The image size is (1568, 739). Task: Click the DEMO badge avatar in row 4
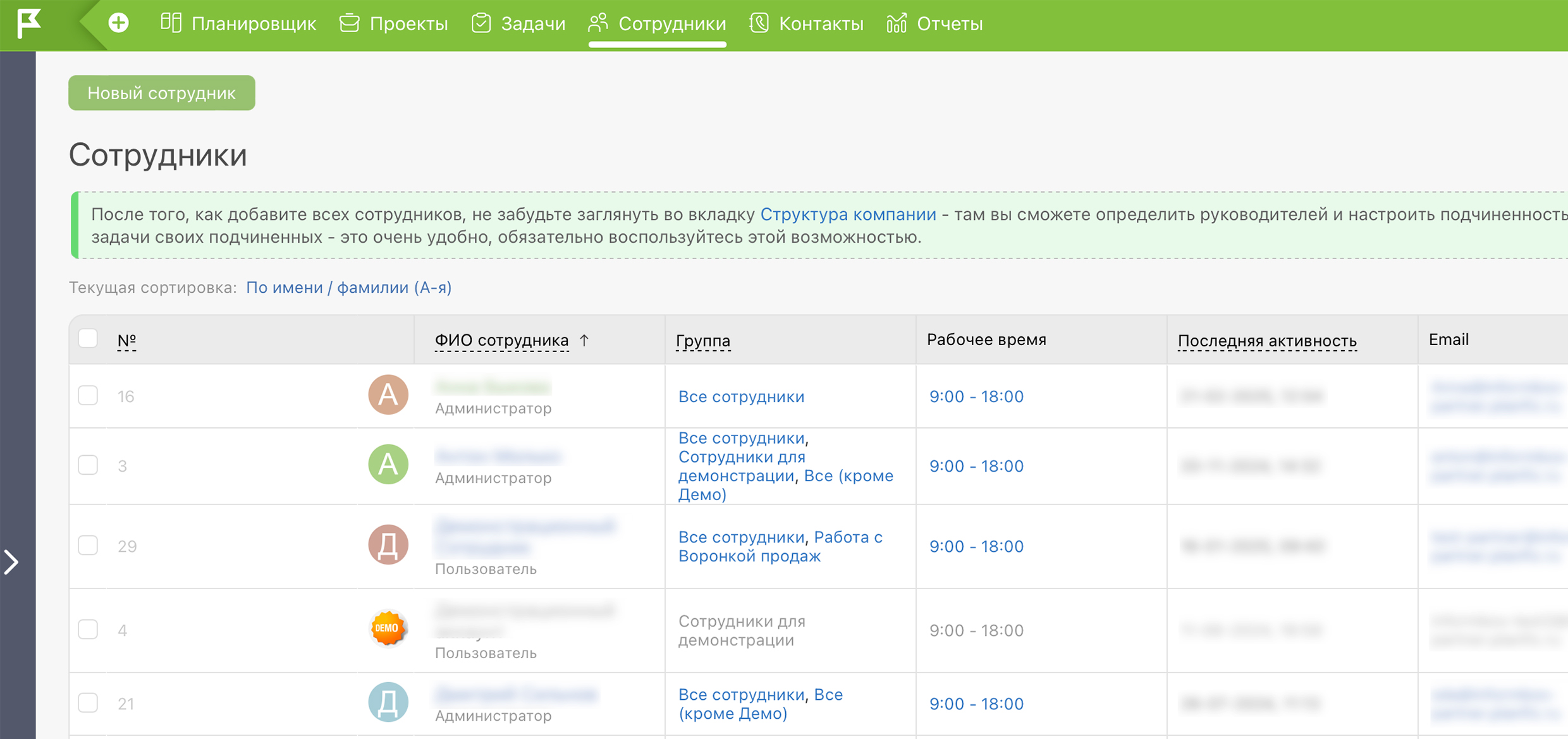tap(388, 628)
